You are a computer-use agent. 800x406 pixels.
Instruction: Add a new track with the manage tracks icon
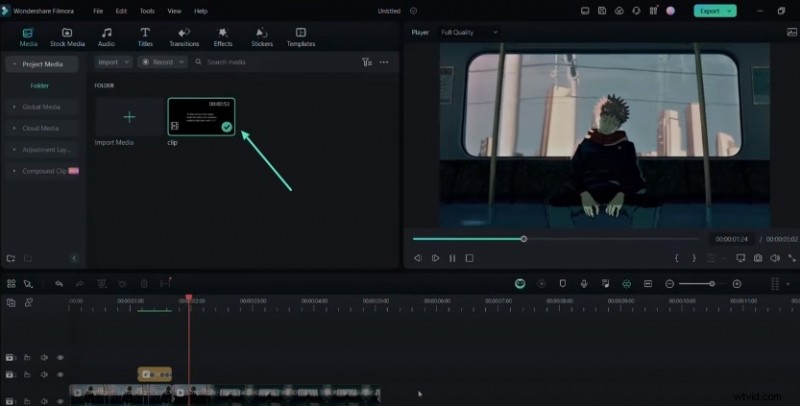(11, 302)
